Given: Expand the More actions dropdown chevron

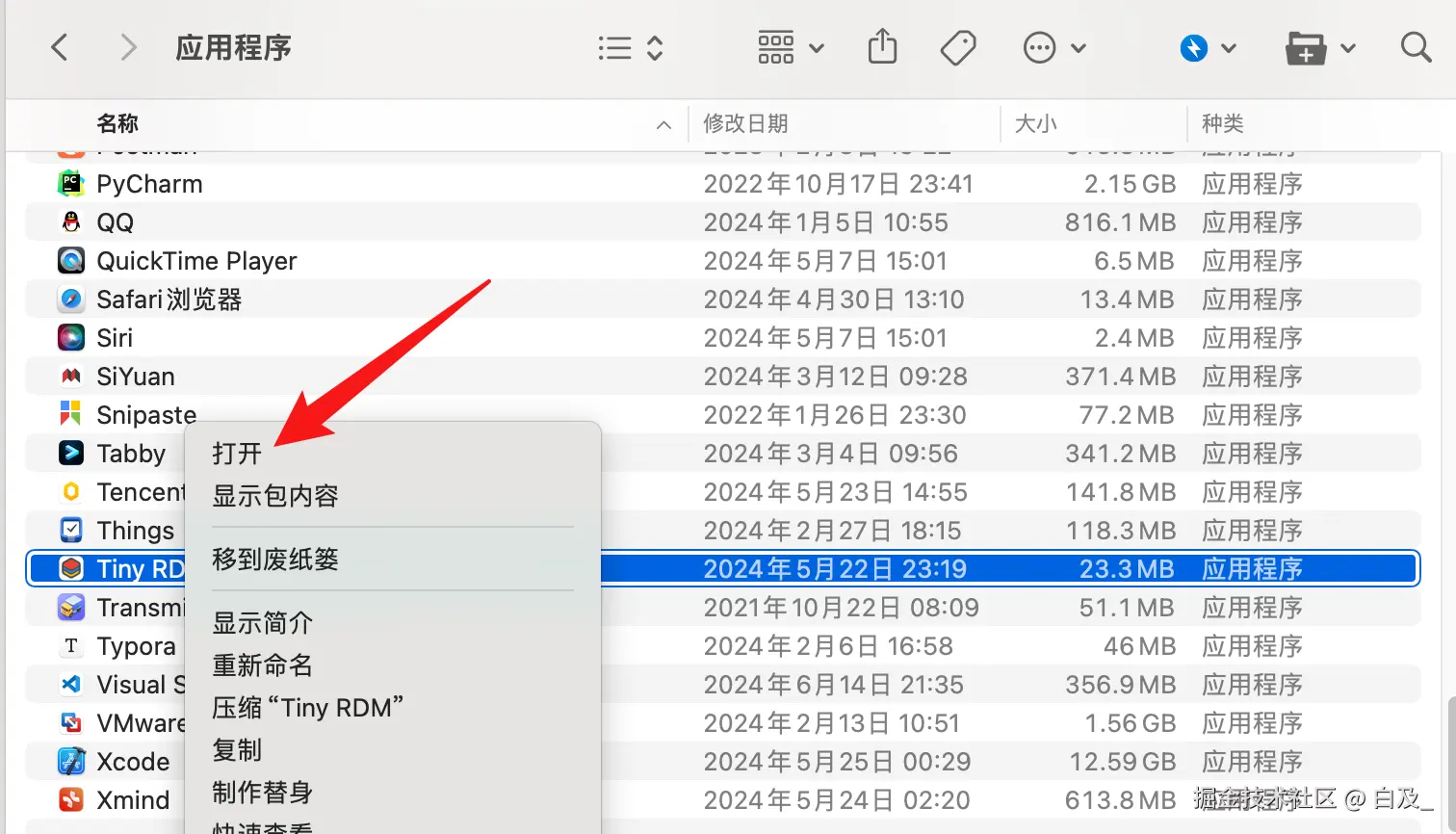Looking at the screenshot, I should tap(1079, 48).
